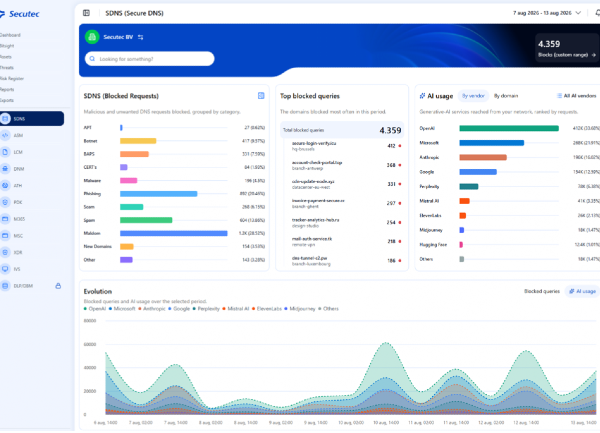Toggle Microsoft series in Evolution legend
Screen dimensions: 600x433
[122, 309]
